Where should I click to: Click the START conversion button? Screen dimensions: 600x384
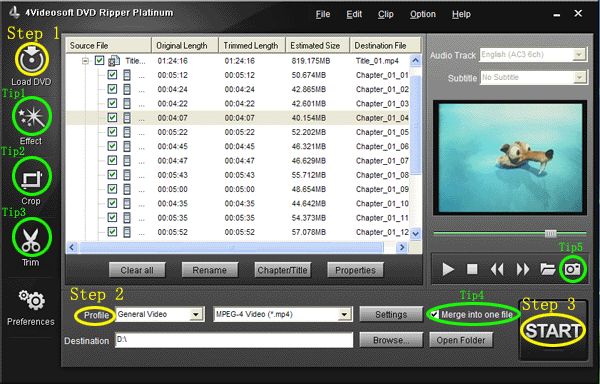click(x=553, y=330)
